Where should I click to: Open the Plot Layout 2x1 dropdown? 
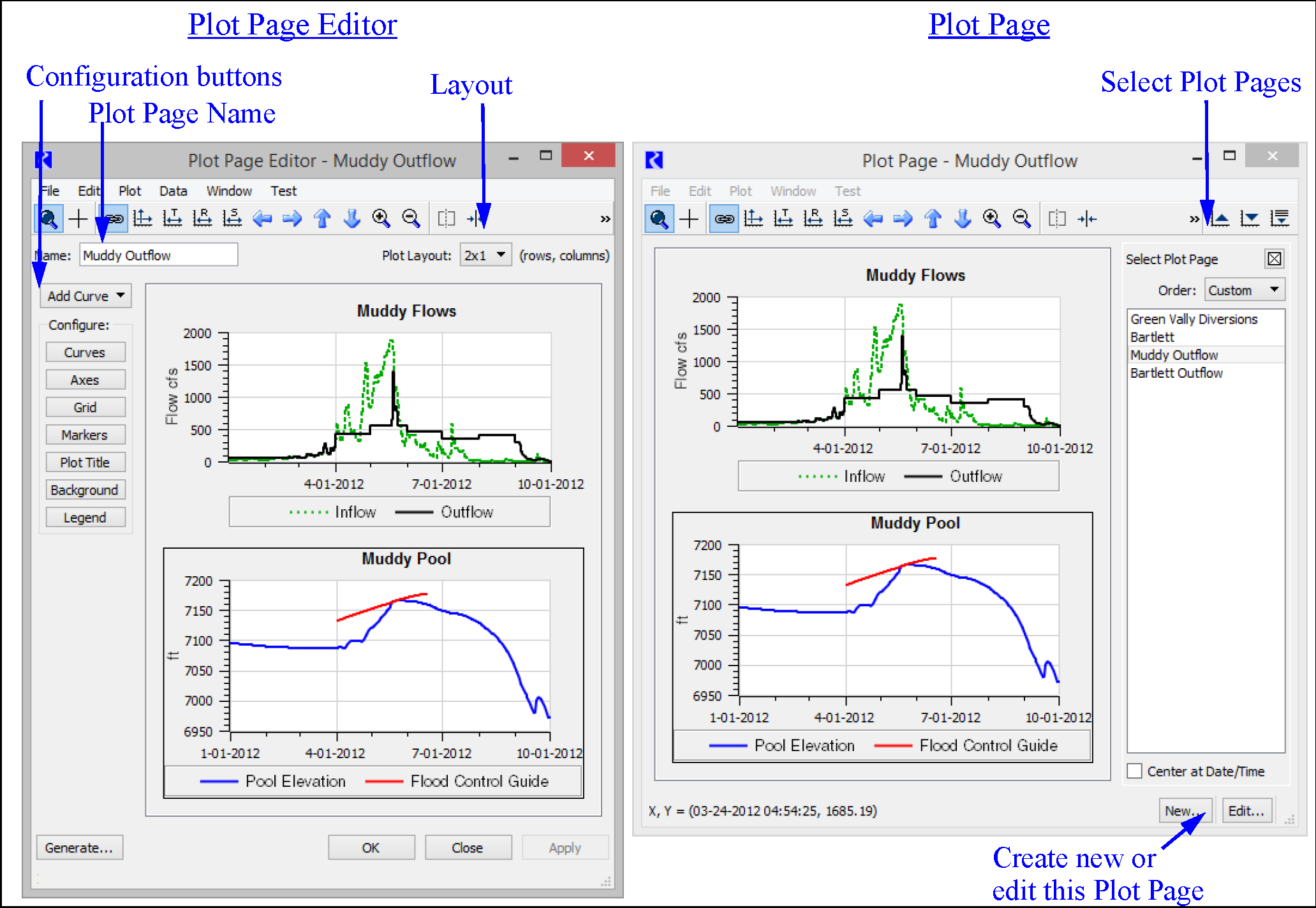(x=485, y=255)
